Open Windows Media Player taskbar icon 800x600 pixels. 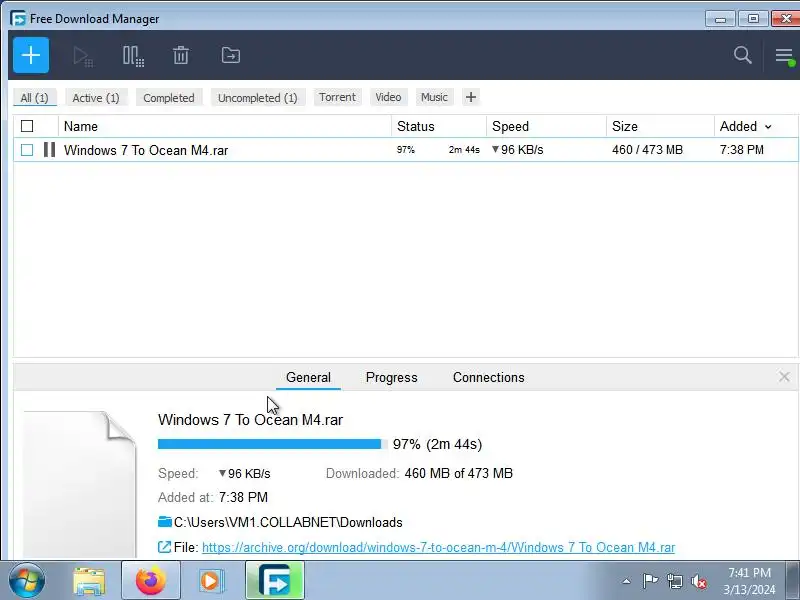click(212, 581)
